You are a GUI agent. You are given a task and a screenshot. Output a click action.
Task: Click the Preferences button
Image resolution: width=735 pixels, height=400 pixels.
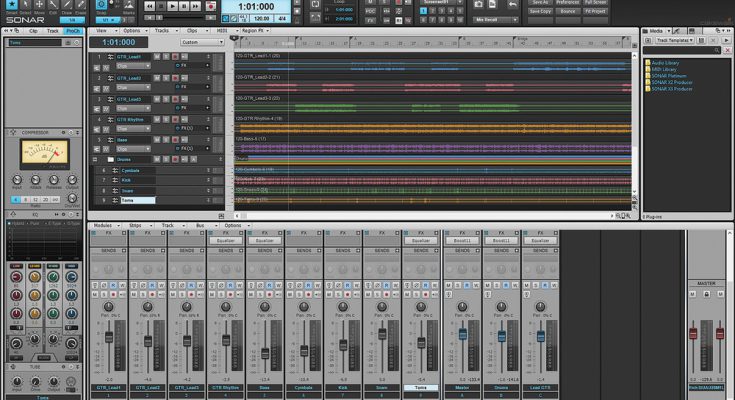click(x=567, y=3)
